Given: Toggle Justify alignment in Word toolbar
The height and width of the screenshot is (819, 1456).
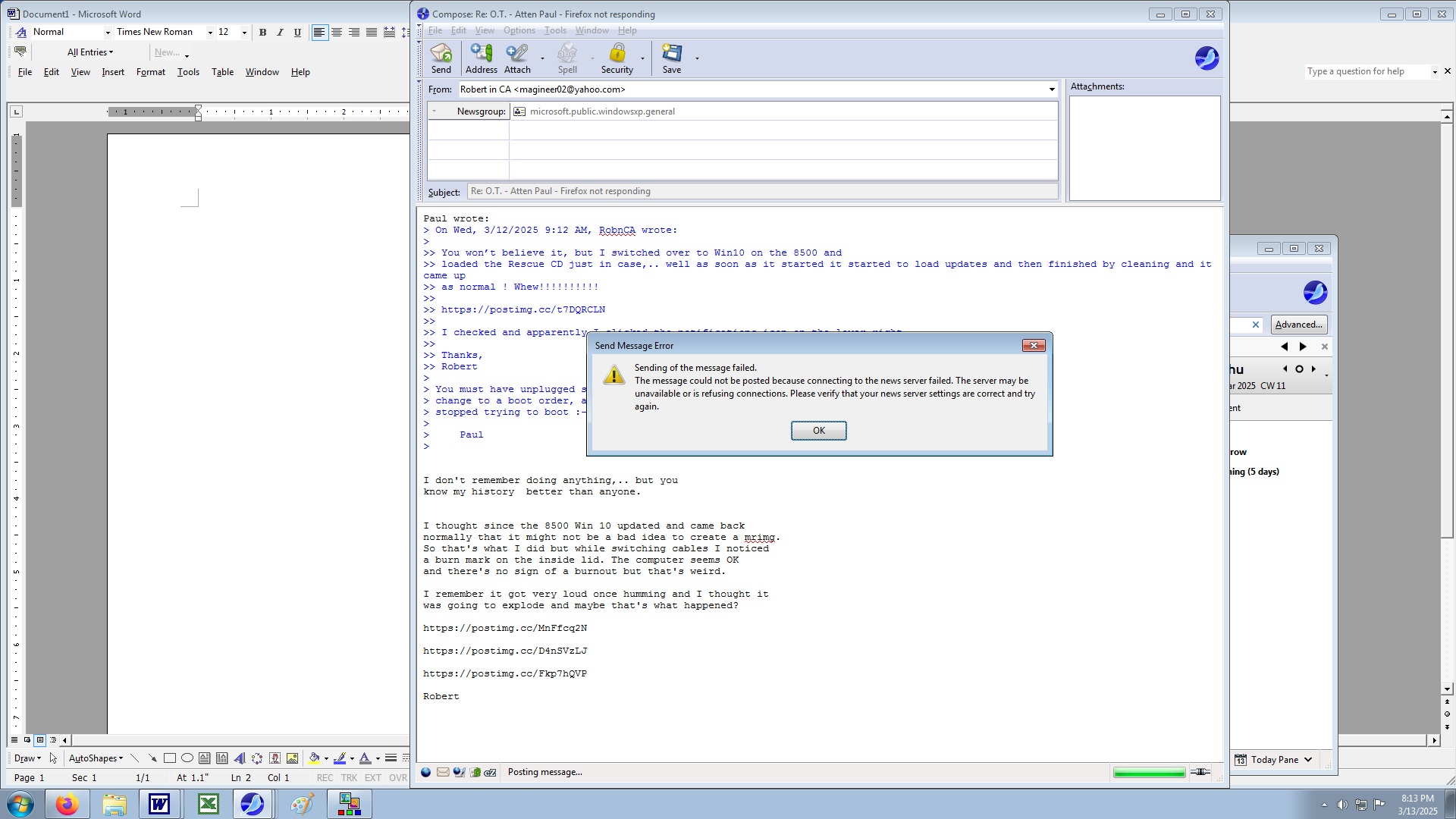Looking at the screenshot, I should pyautogui.click(x=372, y=32).
